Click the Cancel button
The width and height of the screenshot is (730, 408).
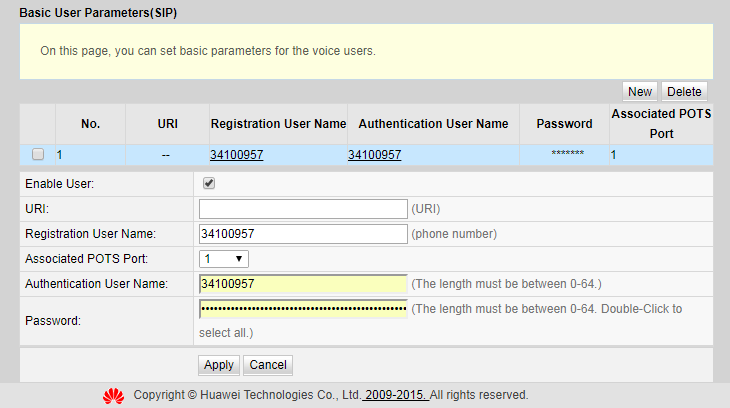tap(268, 365)
